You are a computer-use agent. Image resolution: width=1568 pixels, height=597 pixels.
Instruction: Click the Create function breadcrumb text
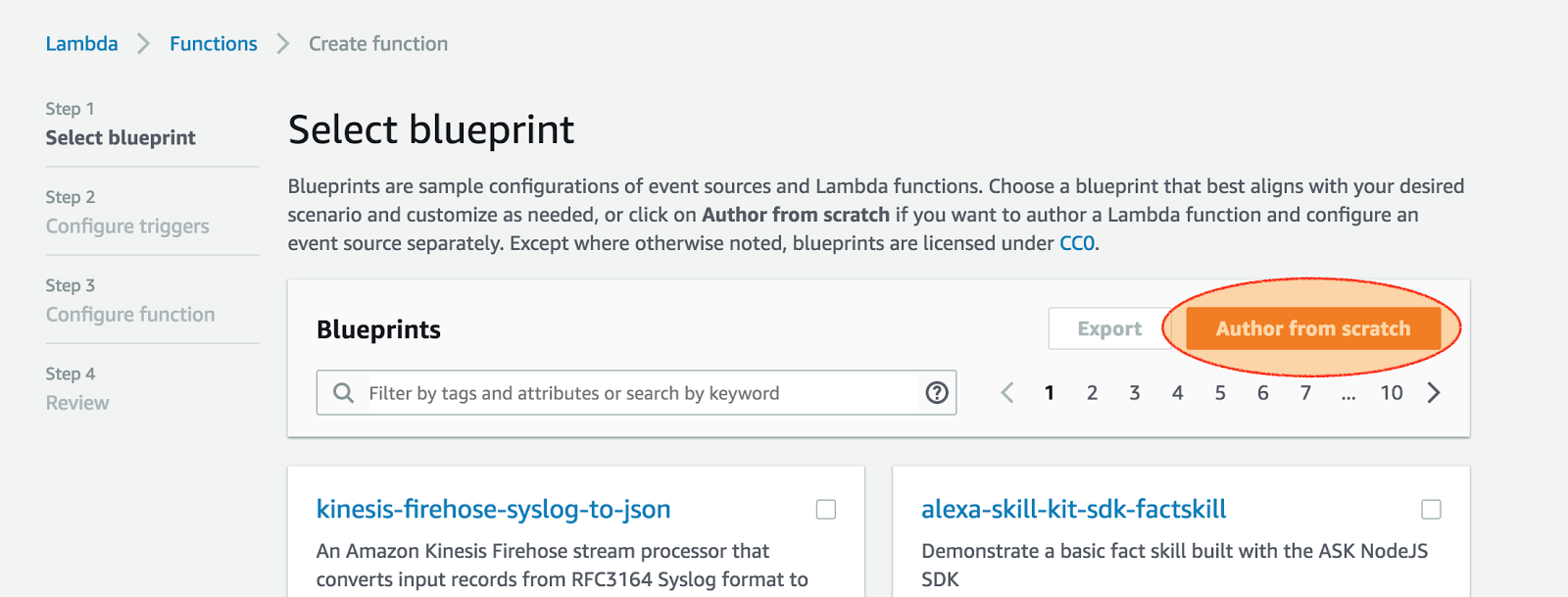tap(378, 44)
